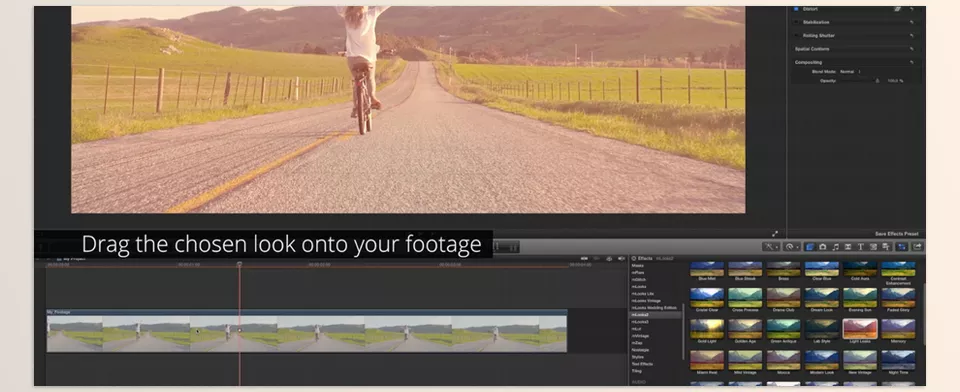Click the effects category list scrollbar
The height and width of the screenshot is (392, 960).
click(x=684, y=331)
